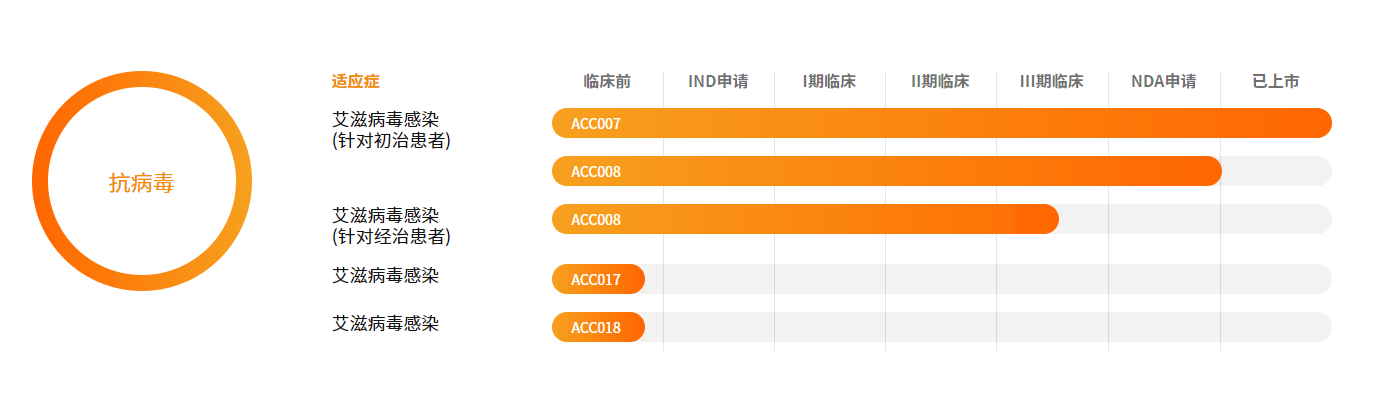Click the ACC008 bar reaching NDA申请

(x=887, y=171)
